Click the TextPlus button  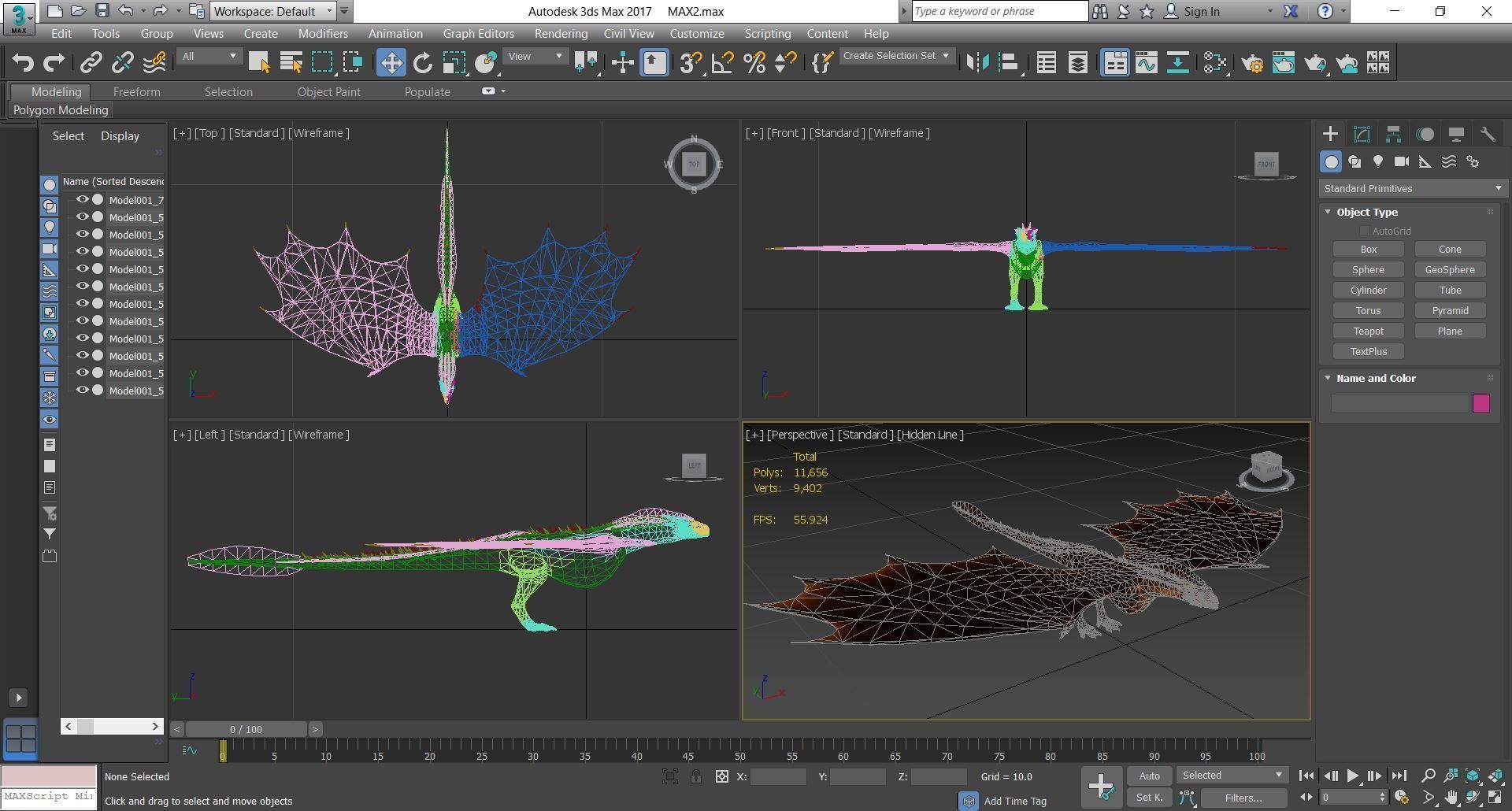tap(1369, 352)
